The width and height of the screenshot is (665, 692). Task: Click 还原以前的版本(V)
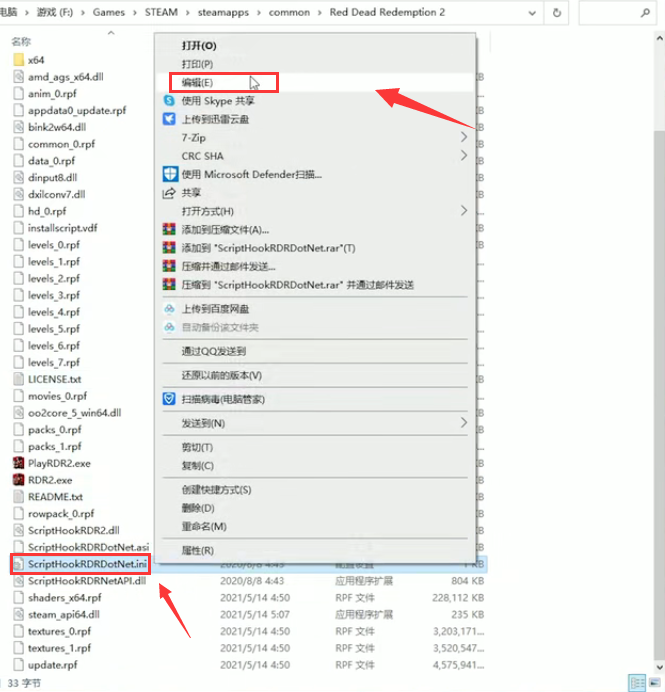pos(222,375)
